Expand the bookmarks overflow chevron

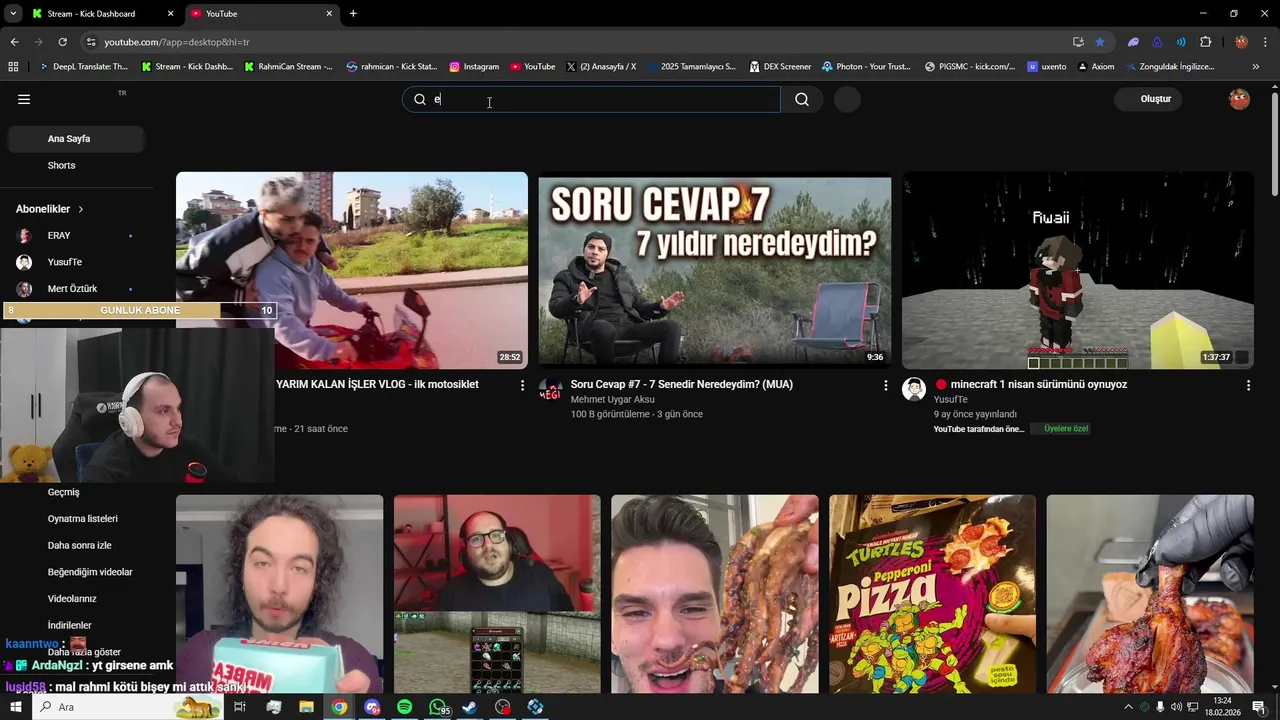pyautogui.click(x=1256, y=67)
